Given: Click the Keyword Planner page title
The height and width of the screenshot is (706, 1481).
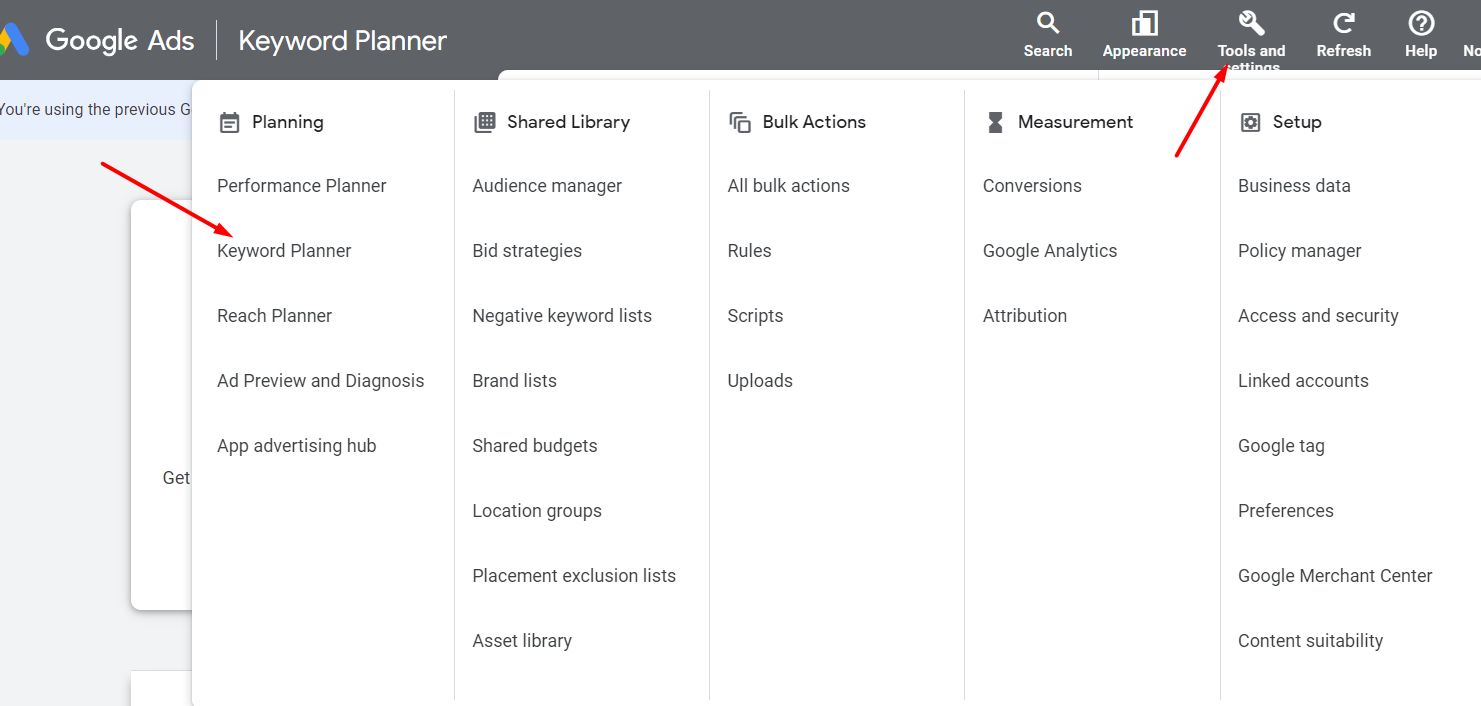Looking at the screenshot, I should 342,41.
